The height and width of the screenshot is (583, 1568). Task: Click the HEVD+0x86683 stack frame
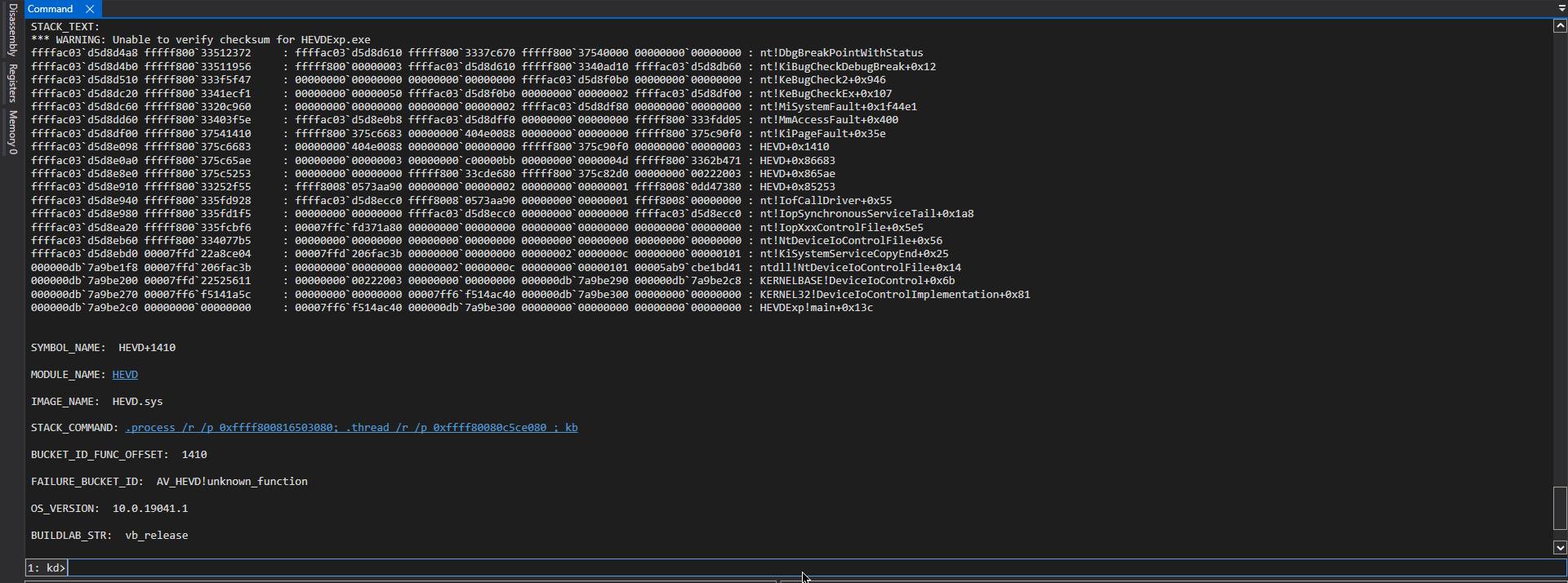coord(797,161)
